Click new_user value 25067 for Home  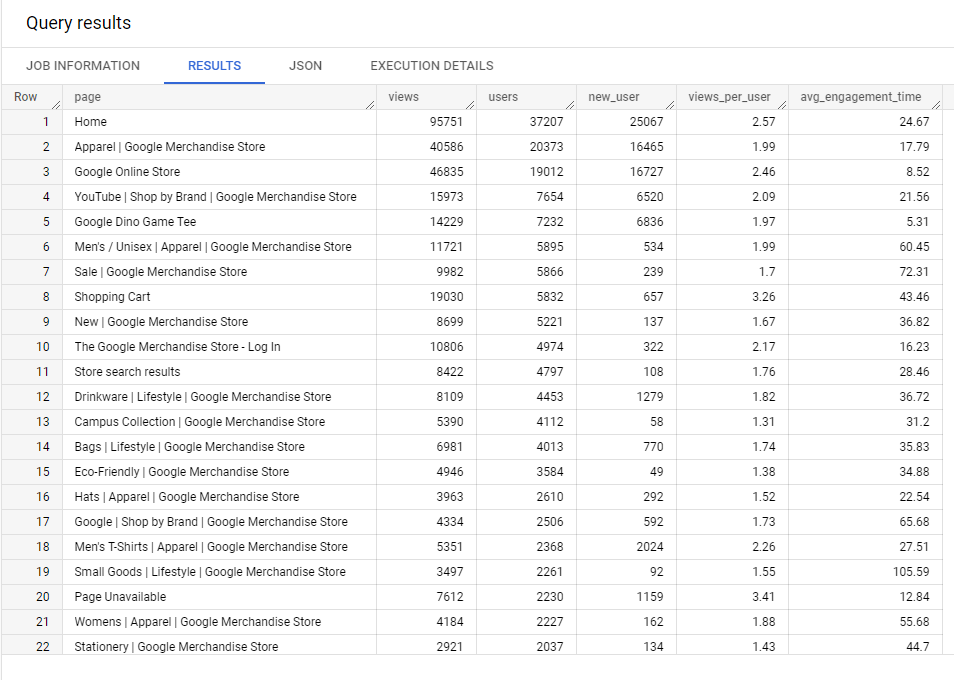pyautogui.click(x=646, y=122)
